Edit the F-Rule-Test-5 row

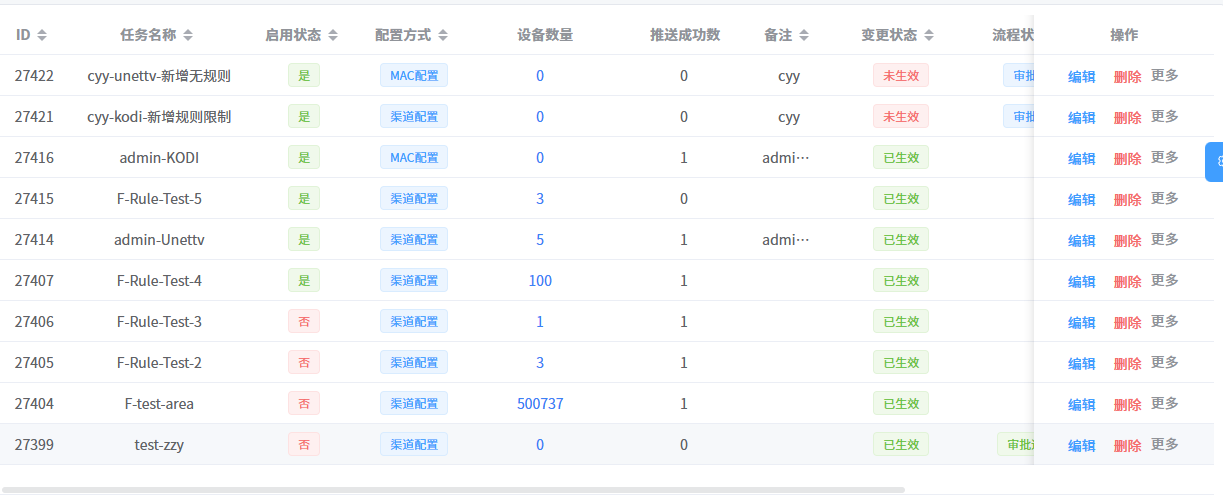[x=1082, y=199]
